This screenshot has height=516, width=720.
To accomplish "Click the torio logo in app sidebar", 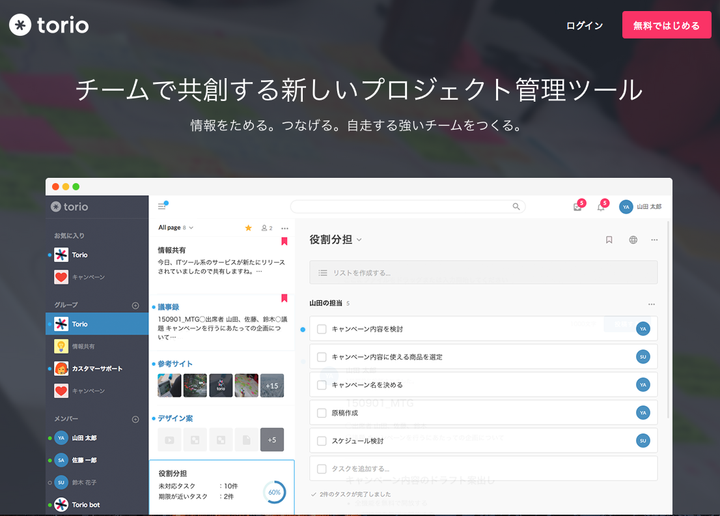I will [x=69, y=207].
